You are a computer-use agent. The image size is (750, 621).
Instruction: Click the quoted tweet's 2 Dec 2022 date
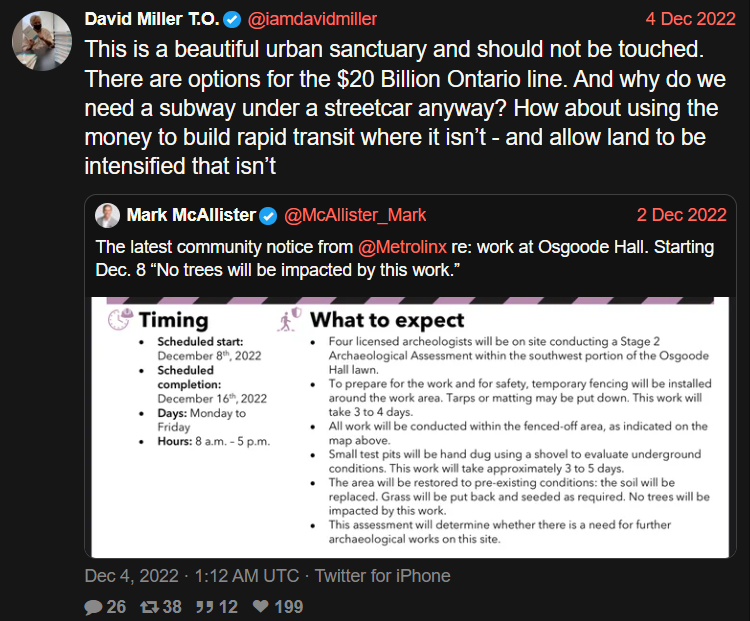point(681,215)
